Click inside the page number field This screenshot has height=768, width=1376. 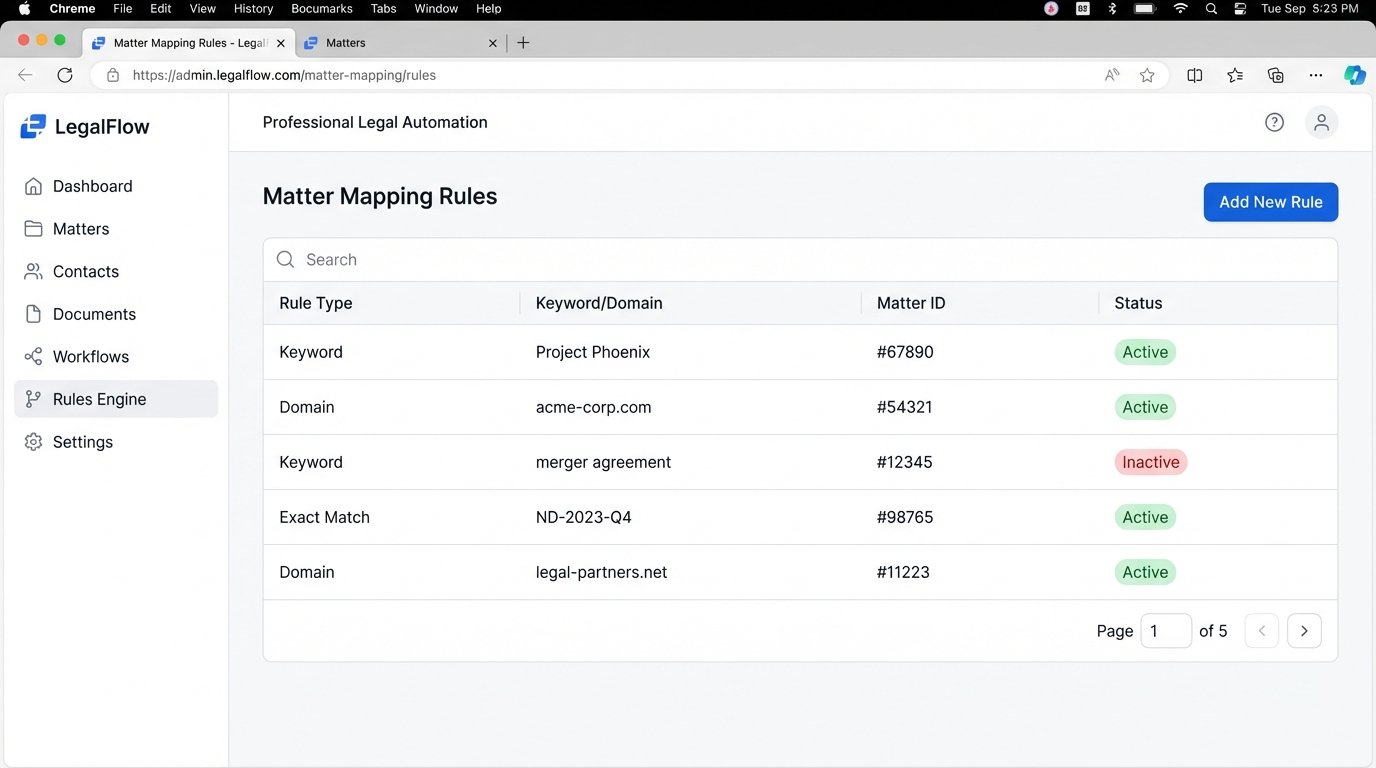point(1165,631)
